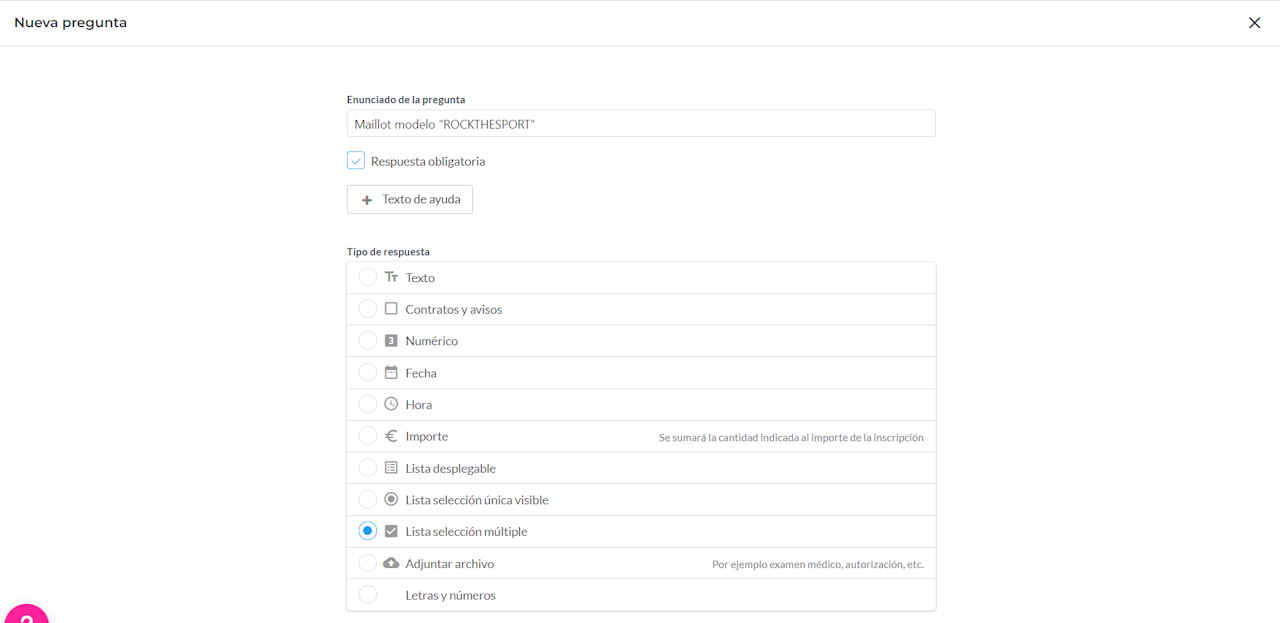Uncheck the Respuesta obligatoria checkbox

coord(356,160)
